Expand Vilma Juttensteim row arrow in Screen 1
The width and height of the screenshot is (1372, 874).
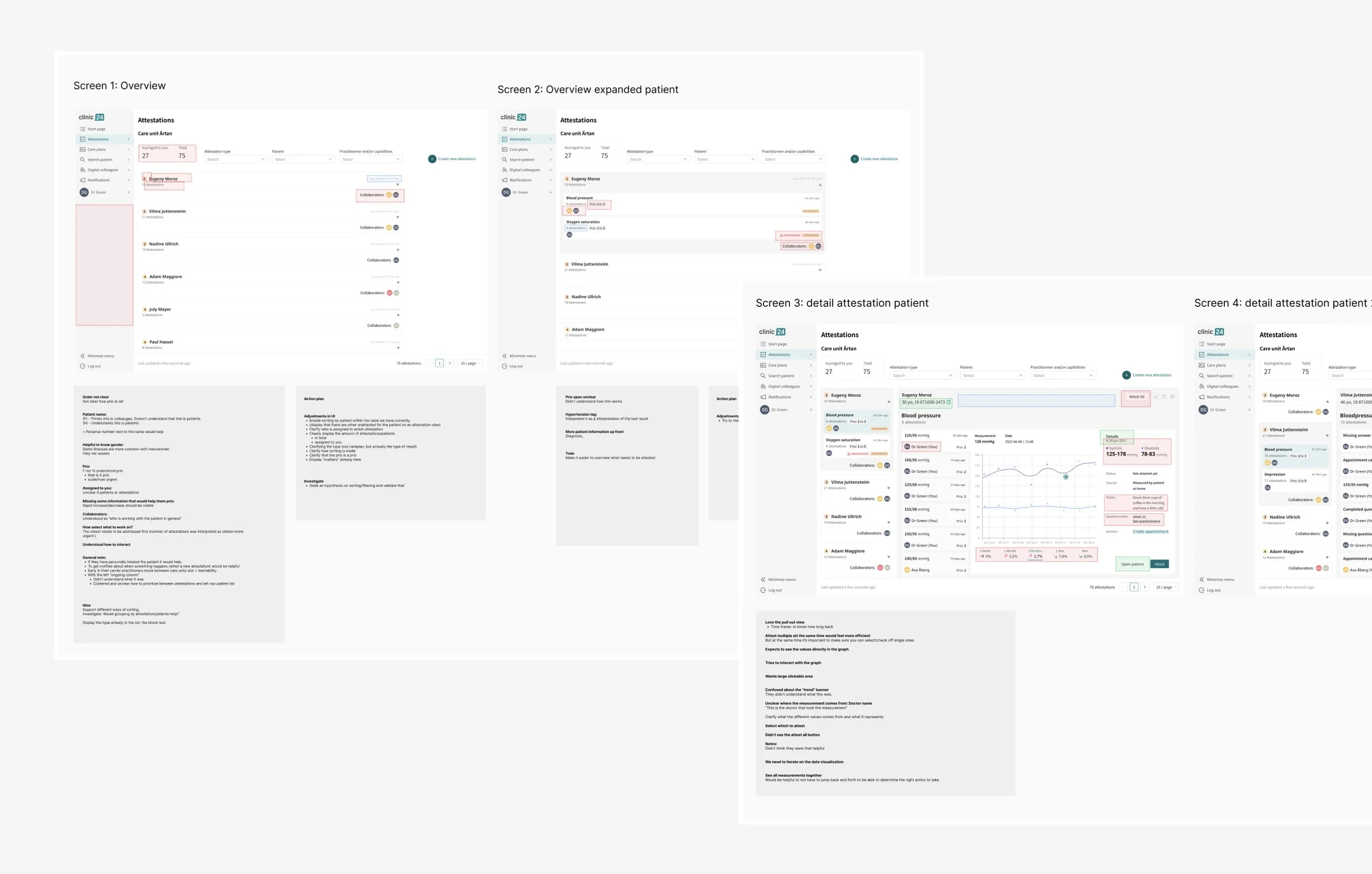point(398,217)
